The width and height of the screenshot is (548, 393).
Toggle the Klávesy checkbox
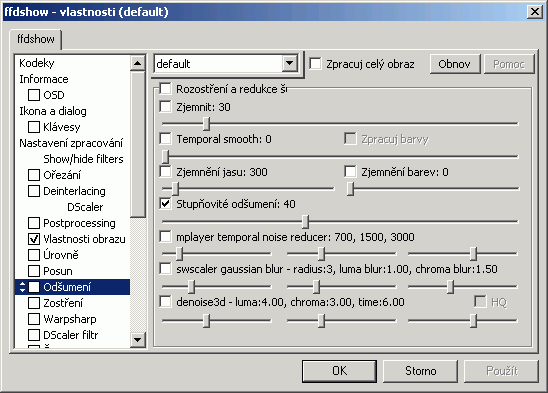point(34,127)
